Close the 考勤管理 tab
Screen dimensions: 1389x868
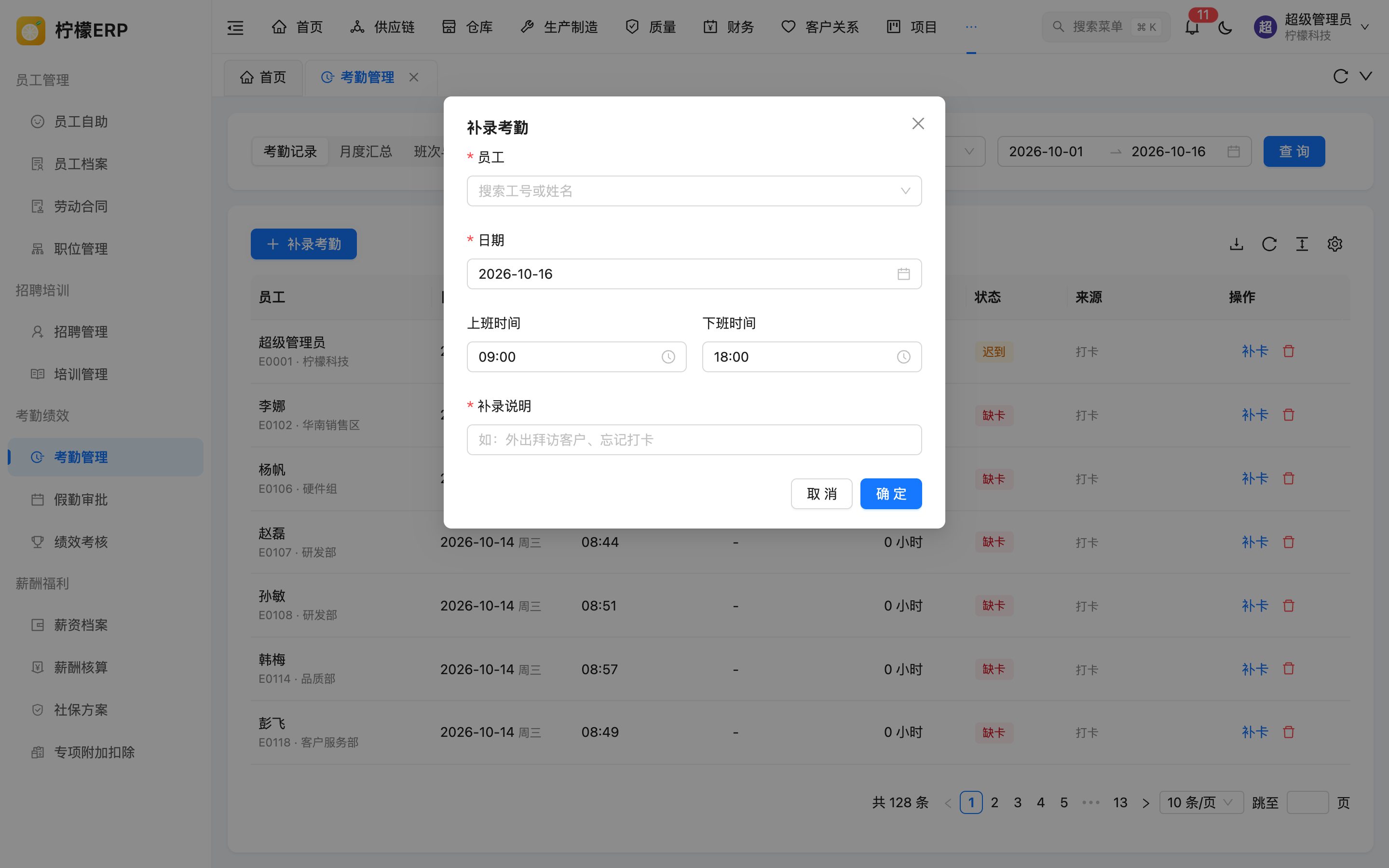pos(414,77)
